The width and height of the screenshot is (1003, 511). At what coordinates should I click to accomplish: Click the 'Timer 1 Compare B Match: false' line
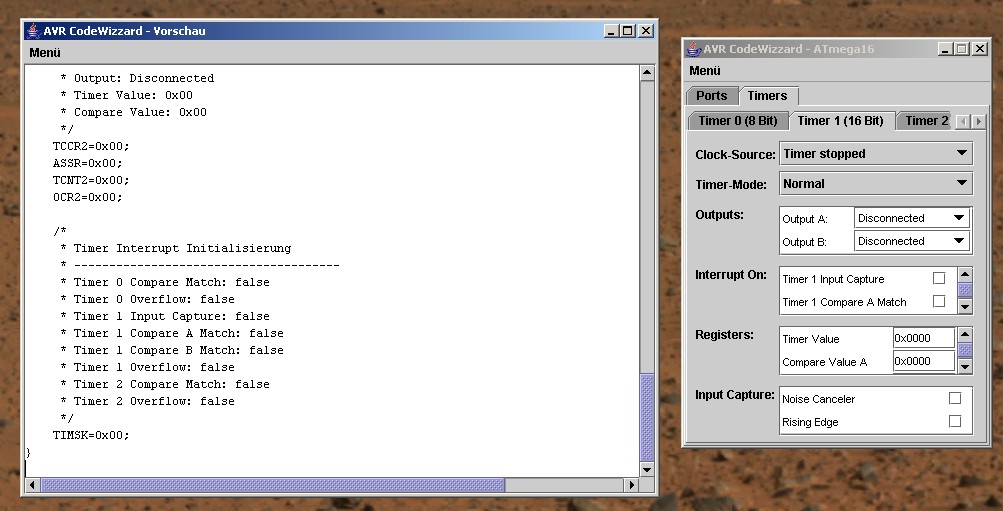[172, 350]
